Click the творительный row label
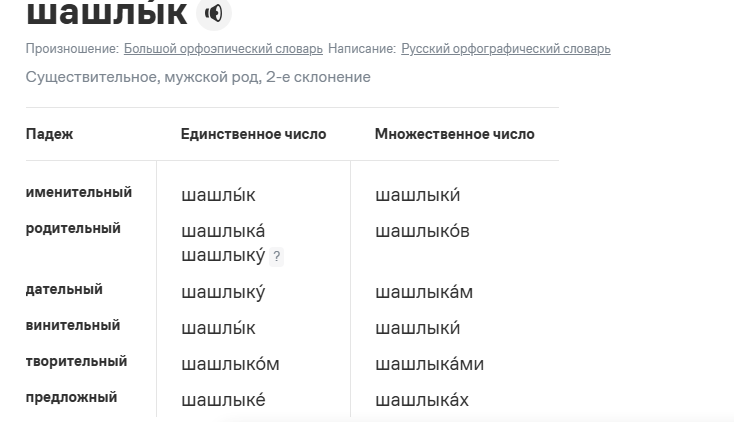This screenshot has width=734, height=422. coord(76,361)
